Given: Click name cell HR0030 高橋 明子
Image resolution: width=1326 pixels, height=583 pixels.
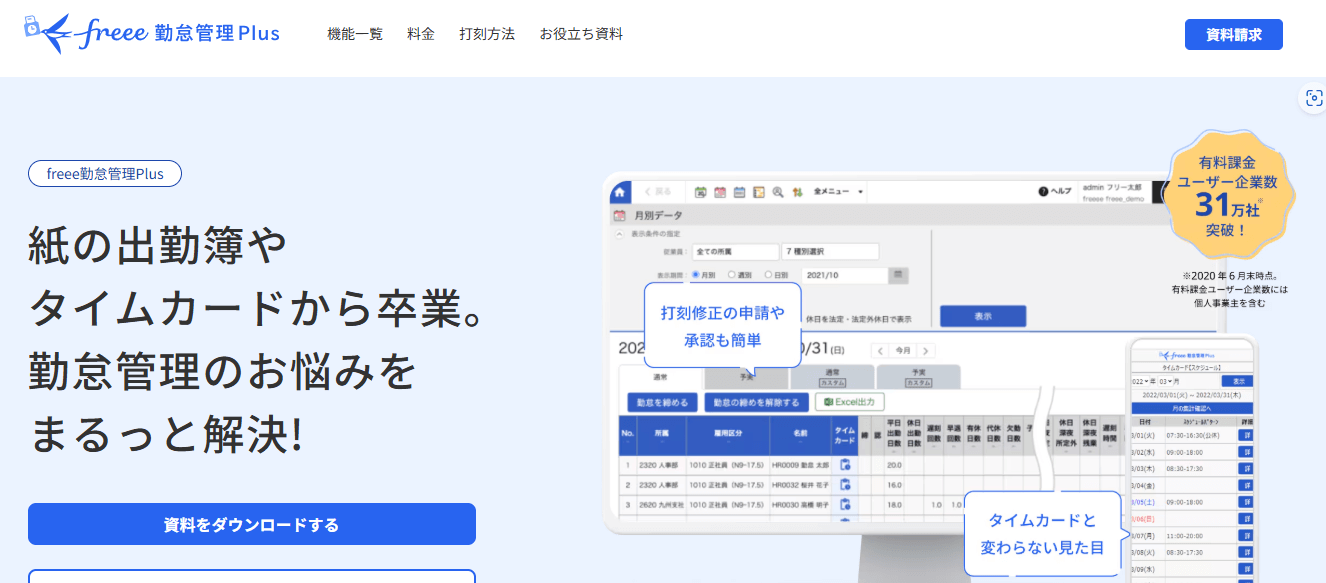Looking at the screenshot, I should [x=800, y=504].
